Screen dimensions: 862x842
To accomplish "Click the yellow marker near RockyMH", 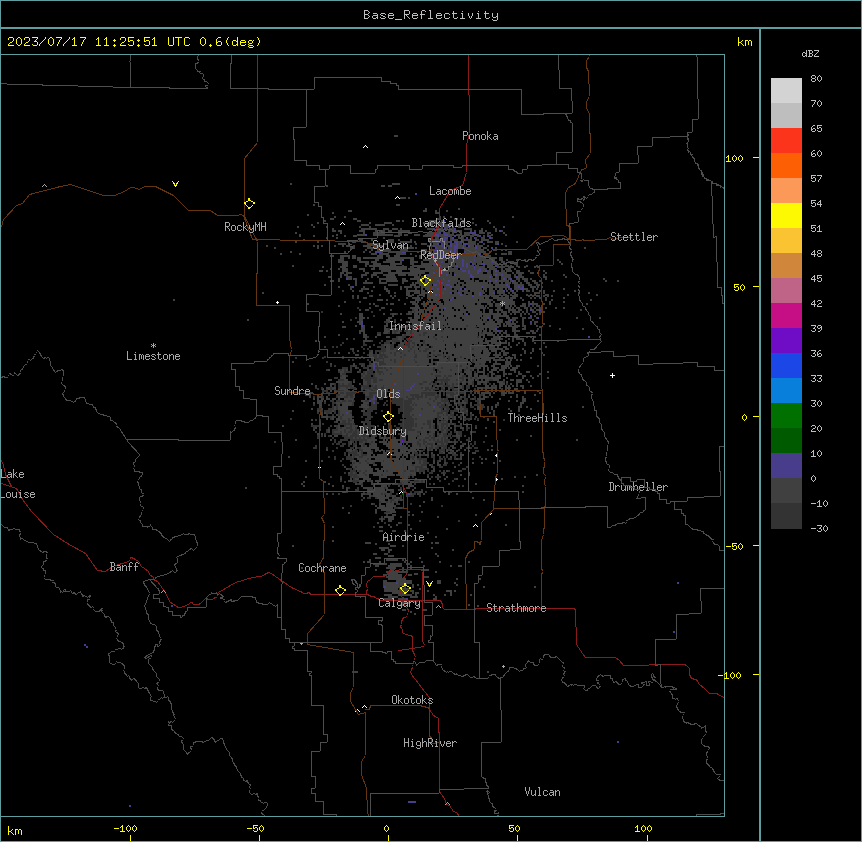I will point(249,203).
